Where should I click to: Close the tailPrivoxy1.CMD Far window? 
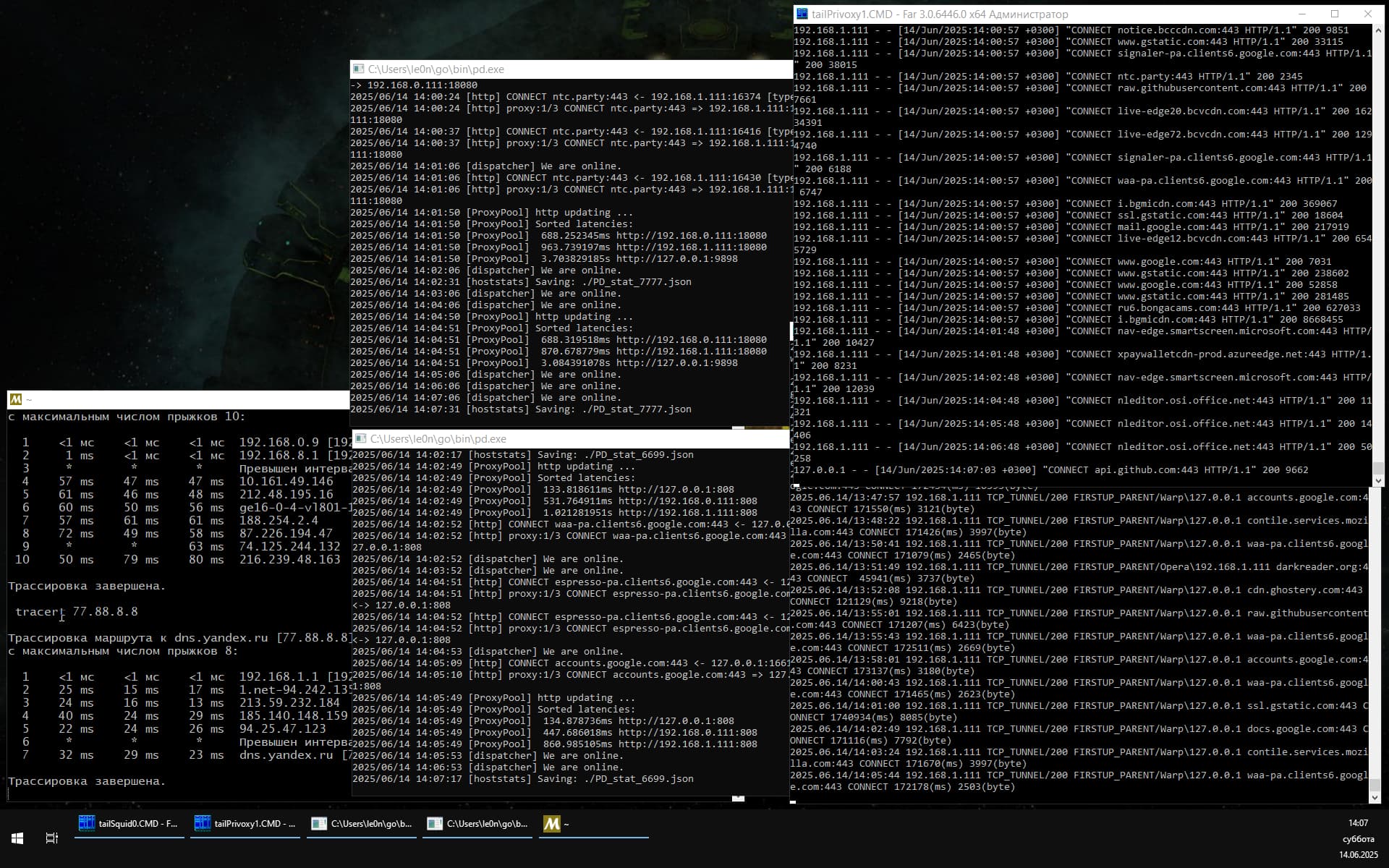[1368, 14]
